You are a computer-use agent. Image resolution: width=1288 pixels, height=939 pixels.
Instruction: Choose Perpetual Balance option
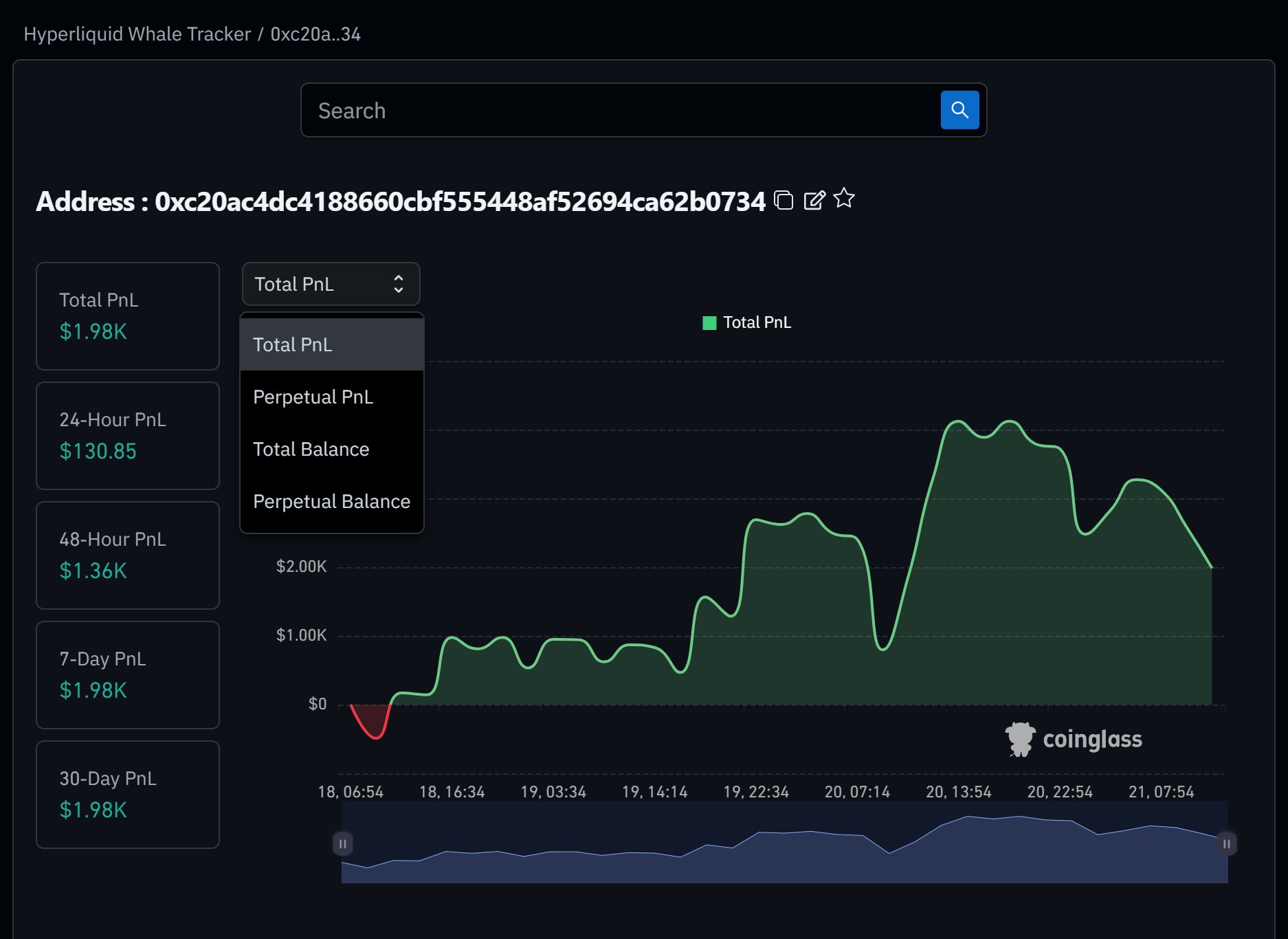click(331, 501)
